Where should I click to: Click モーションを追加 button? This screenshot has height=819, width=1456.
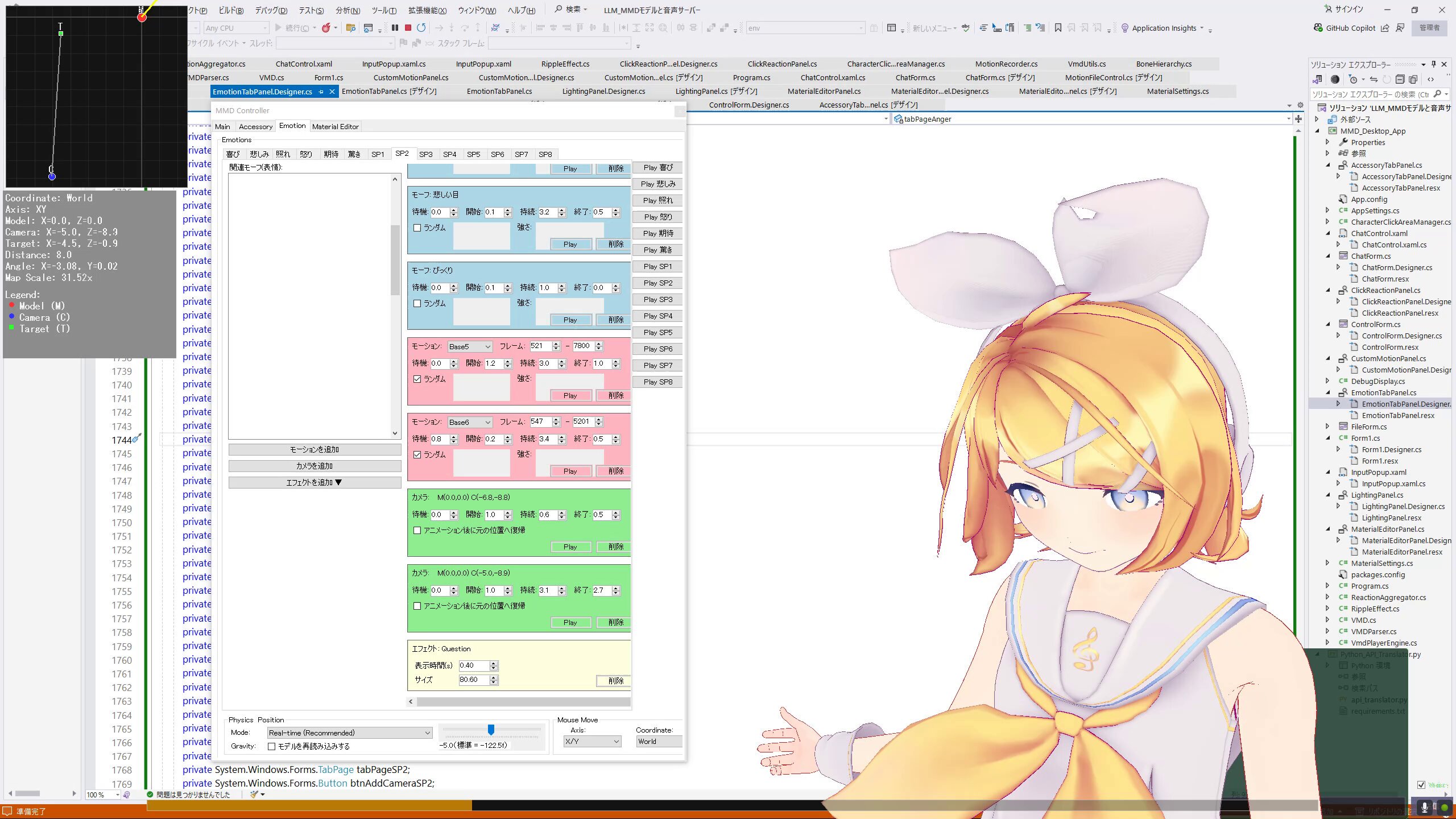315,449
